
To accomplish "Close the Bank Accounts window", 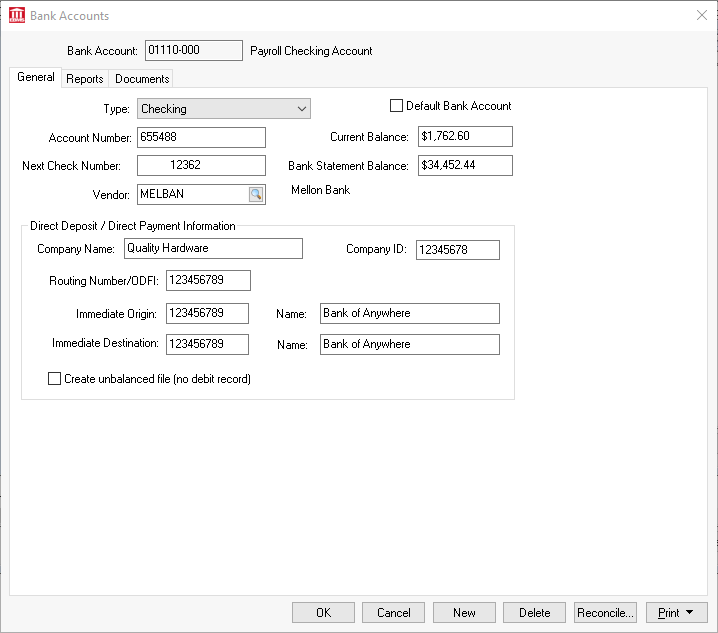I will 702,15.
